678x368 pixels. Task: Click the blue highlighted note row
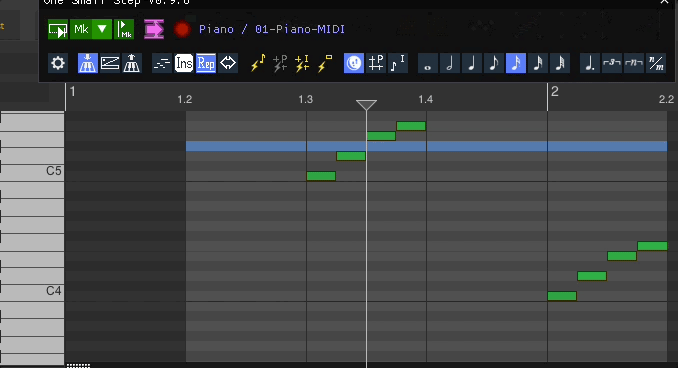tap(426, 146)
